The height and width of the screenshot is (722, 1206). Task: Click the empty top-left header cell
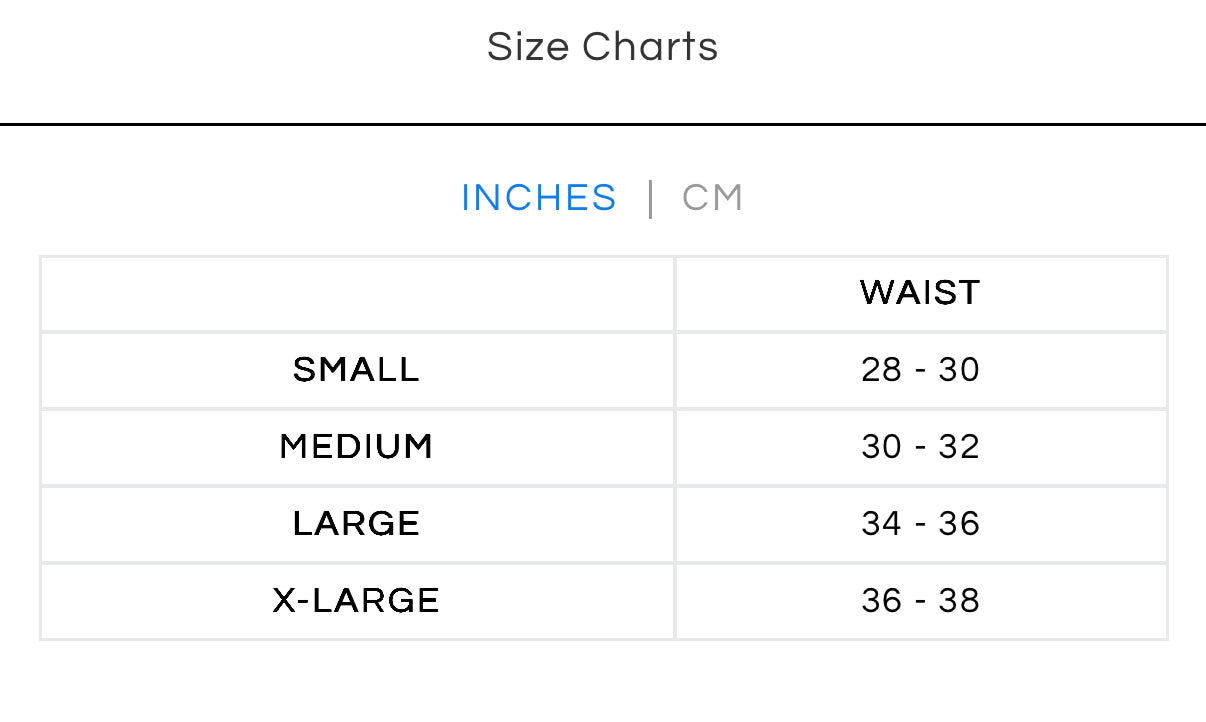357,293
